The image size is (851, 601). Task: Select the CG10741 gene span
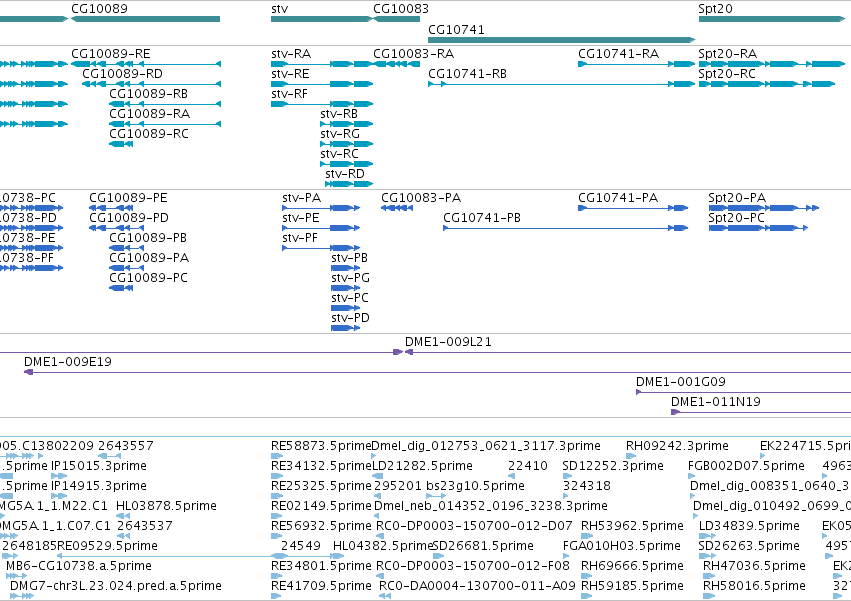pyautogui.click(x=562, y=40)
